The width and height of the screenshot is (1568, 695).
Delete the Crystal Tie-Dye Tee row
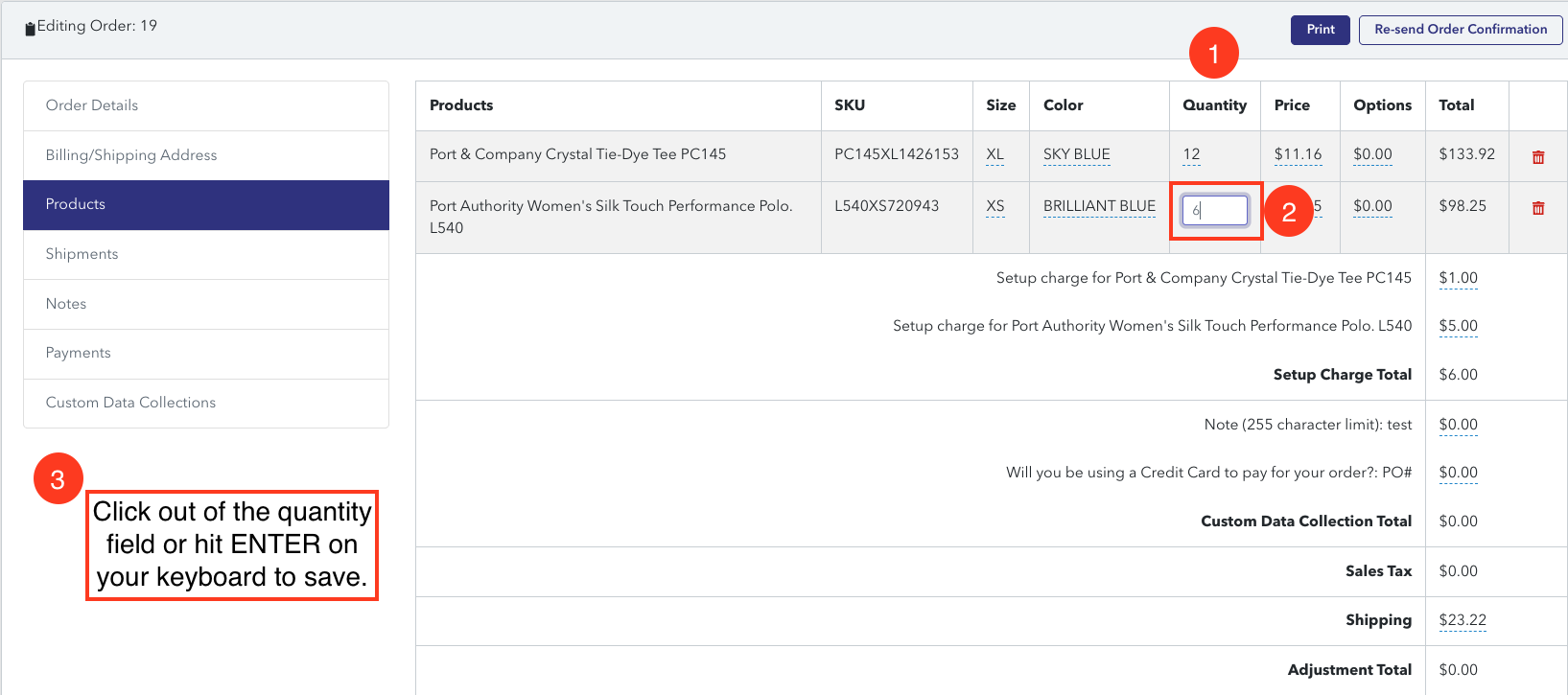click(x=1538, y=157)
